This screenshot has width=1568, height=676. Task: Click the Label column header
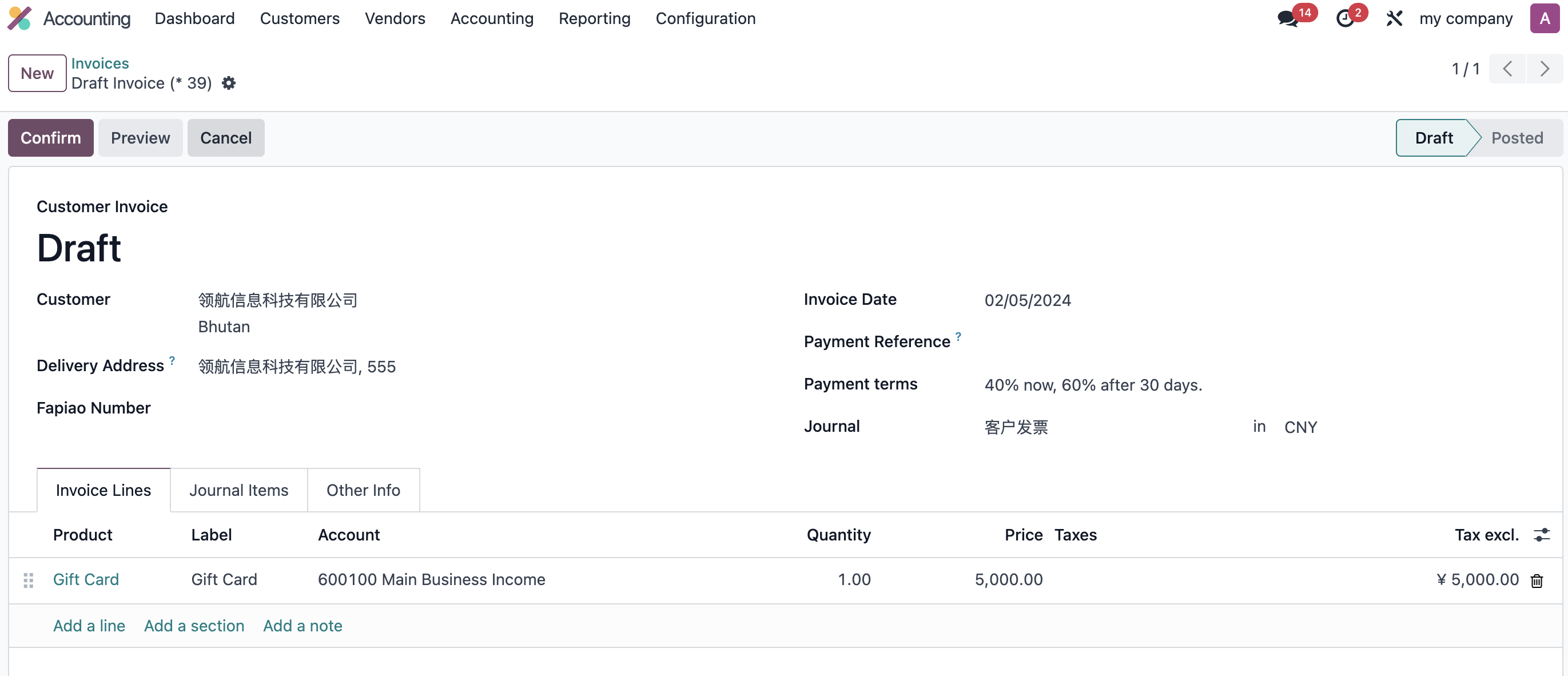(x=211, y=535)
